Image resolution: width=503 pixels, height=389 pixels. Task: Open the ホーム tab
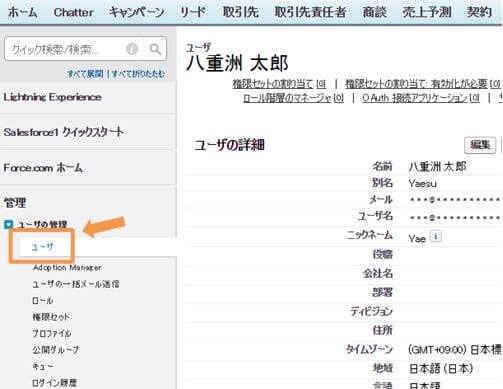point(23,12)
